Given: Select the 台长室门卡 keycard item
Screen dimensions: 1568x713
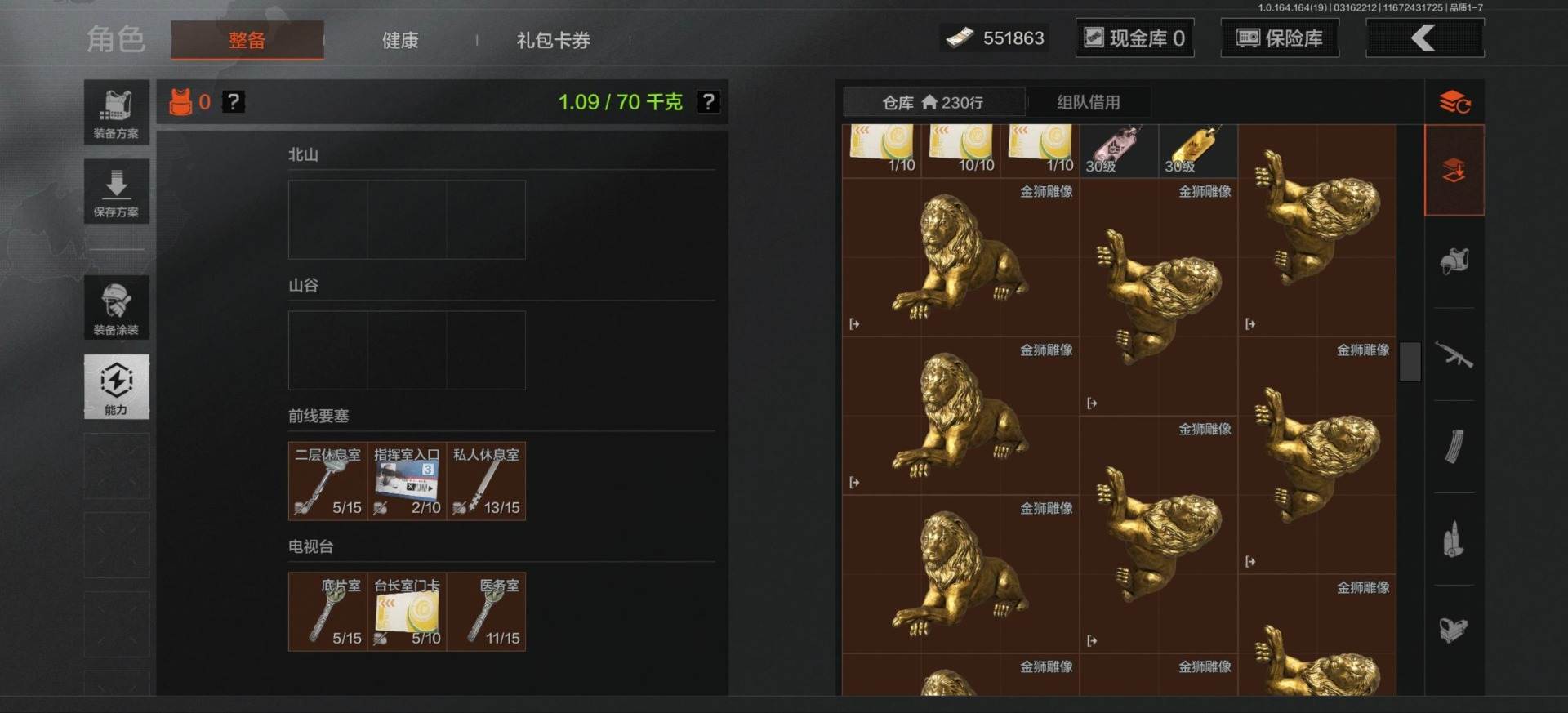Looking at the screenshot, I should point(407,612).
